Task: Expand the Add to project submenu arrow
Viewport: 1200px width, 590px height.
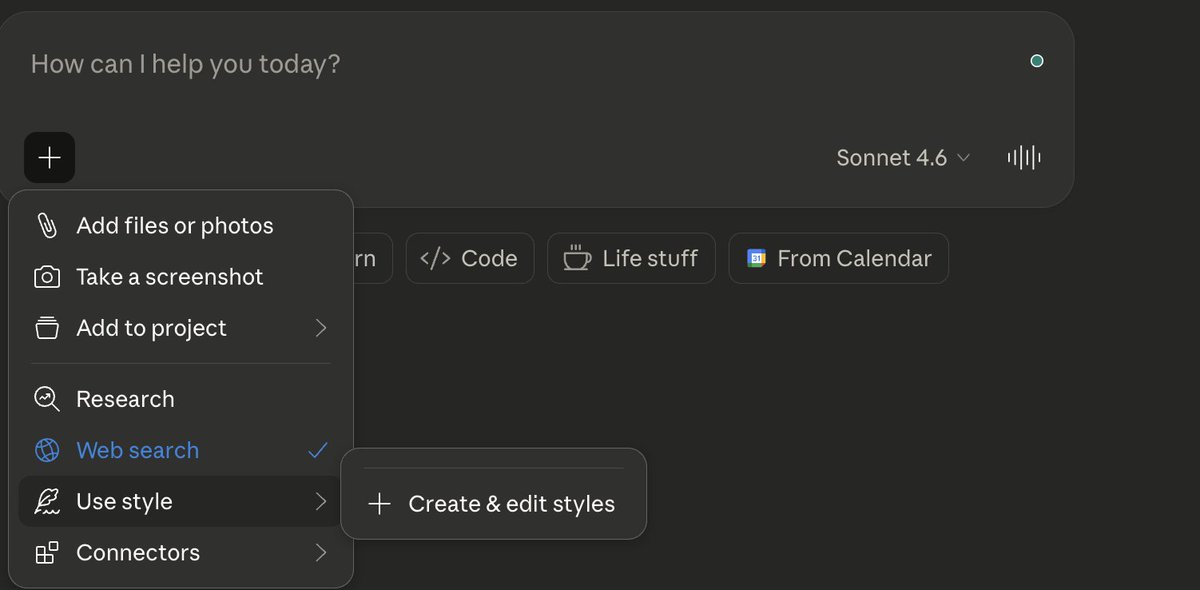Action: point(320,328)
